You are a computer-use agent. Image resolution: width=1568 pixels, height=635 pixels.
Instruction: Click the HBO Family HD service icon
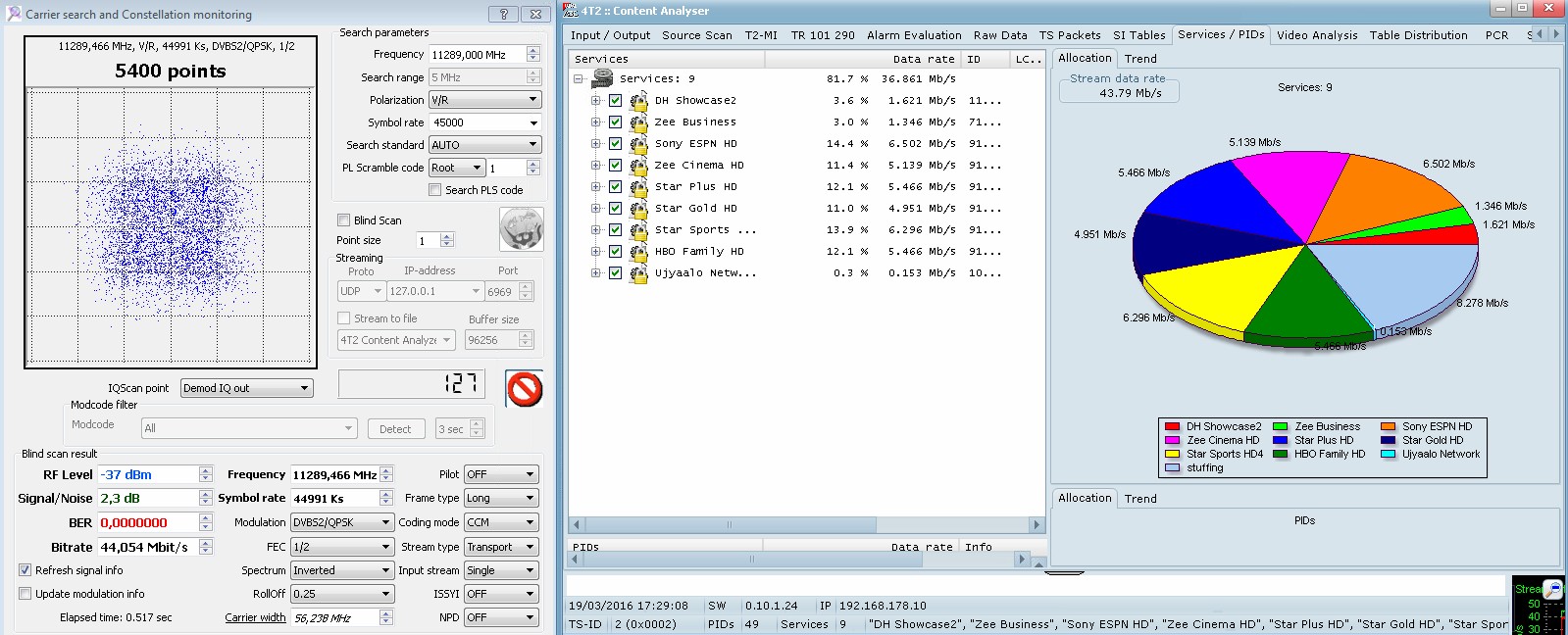[638, 251]
